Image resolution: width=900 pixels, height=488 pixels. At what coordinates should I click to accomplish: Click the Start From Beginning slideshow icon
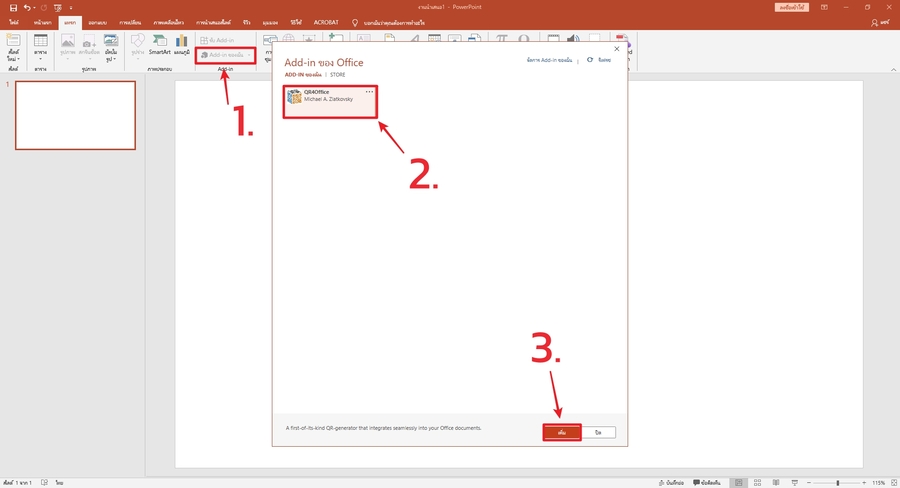point(57,8)
